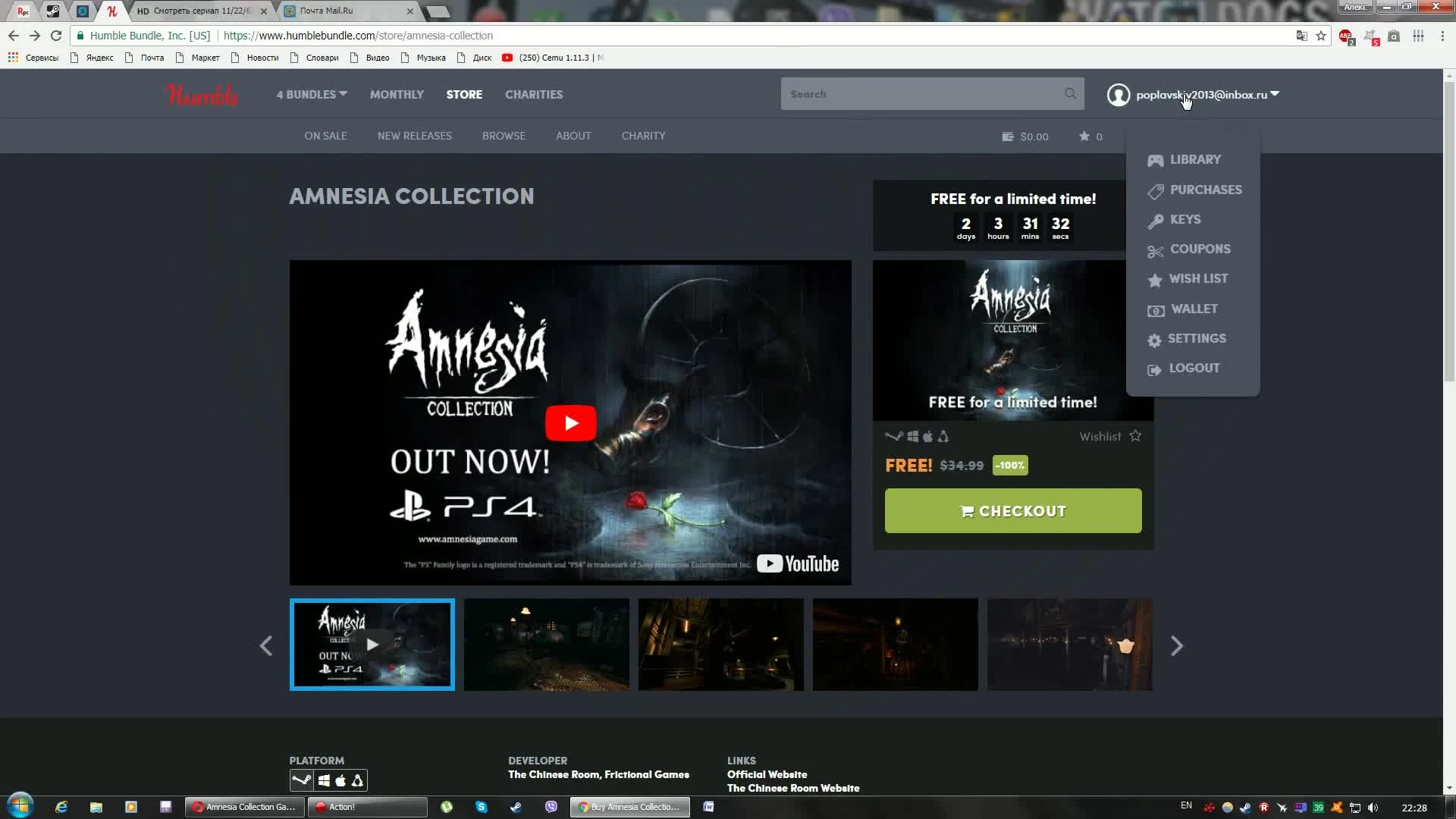This screenshot has width=1456, height=819.
Task: Choose Logout in account menu
Action: click(1194, 369)
